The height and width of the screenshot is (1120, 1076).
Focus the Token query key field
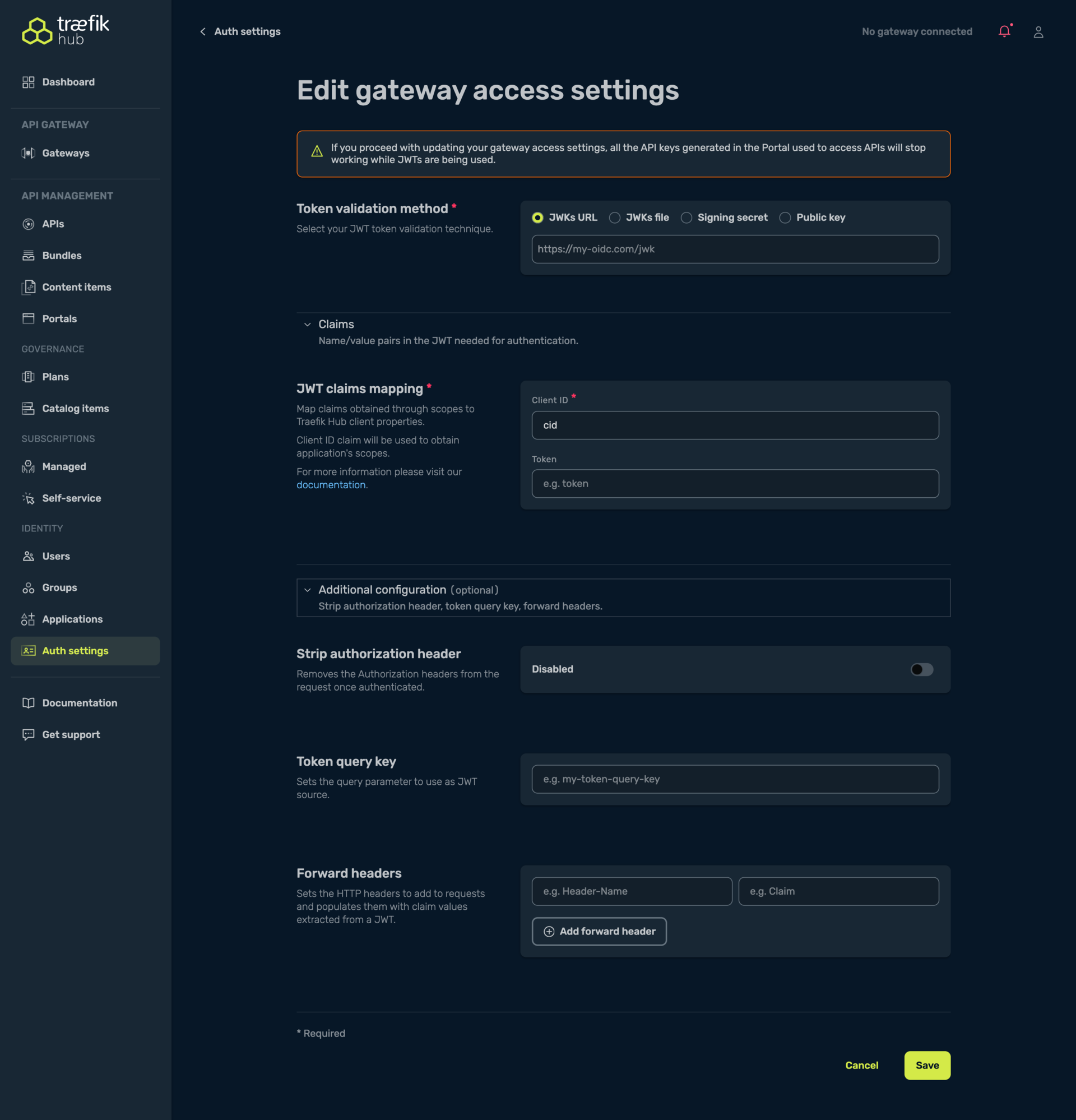[735, 779]
